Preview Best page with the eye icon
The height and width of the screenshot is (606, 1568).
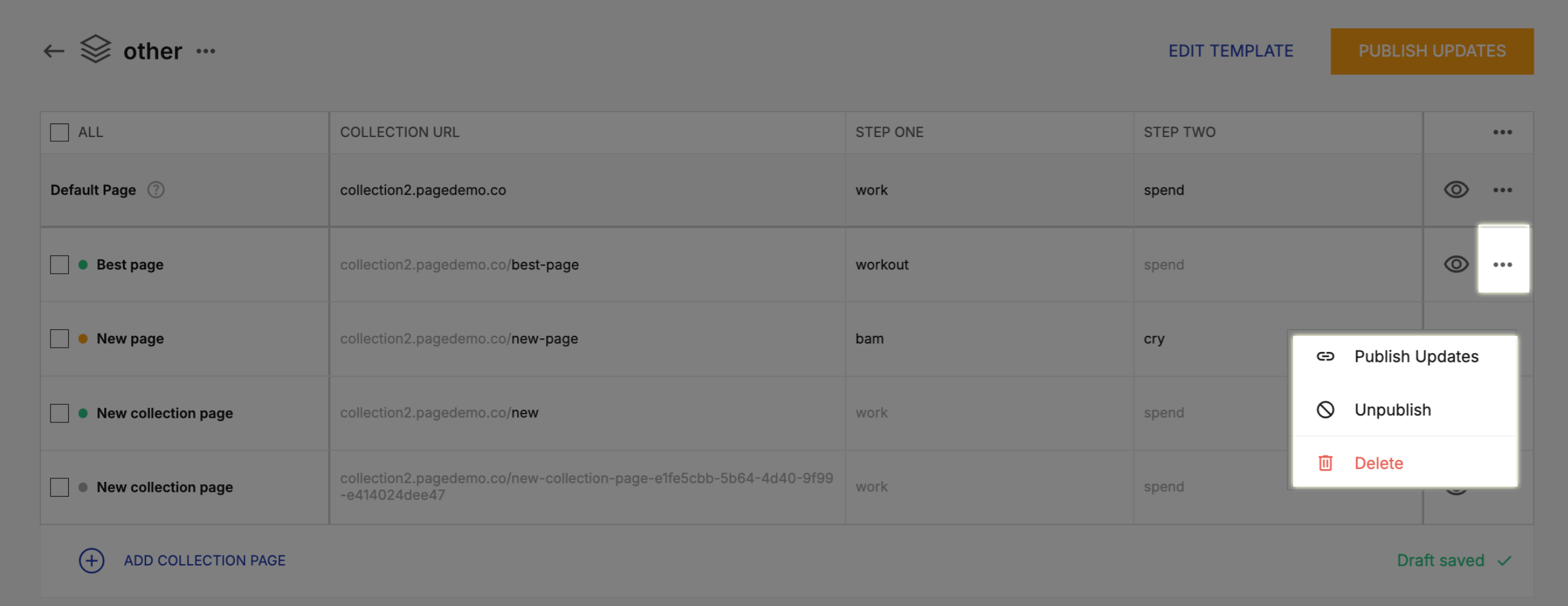1456,264
